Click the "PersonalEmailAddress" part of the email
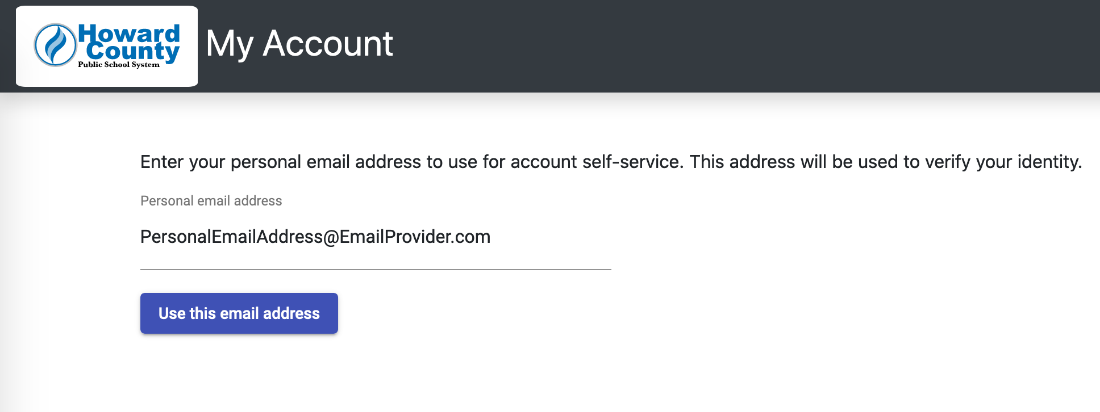1100x412 pixels. (230, 238)
